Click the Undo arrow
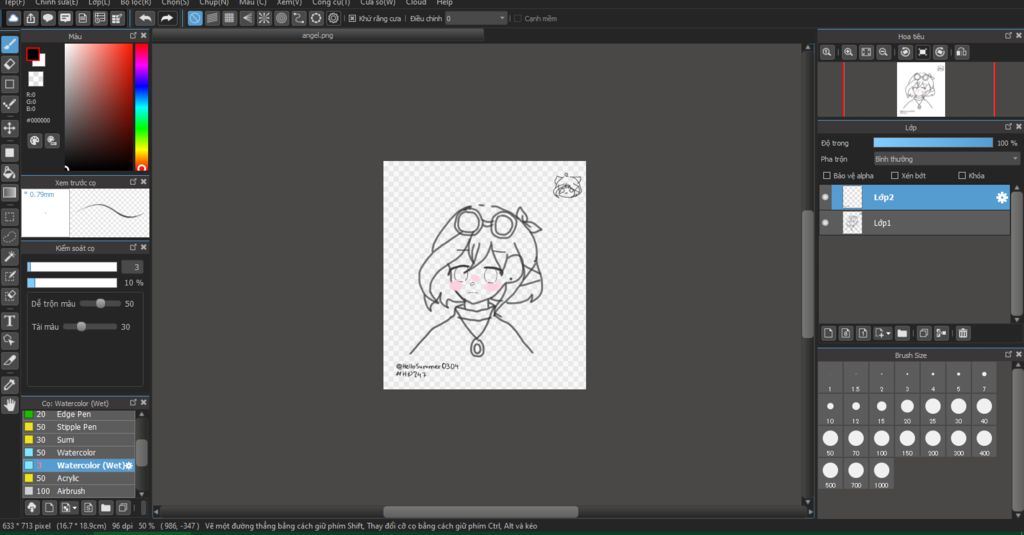The height and width of the screenshot is (535, 1024). (x=145, y=18)
